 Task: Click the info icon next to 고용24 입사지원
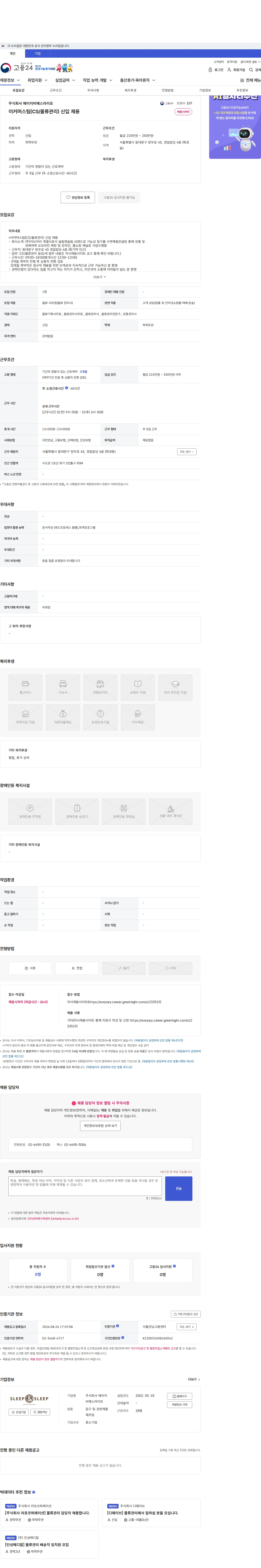coord(174,1266)
